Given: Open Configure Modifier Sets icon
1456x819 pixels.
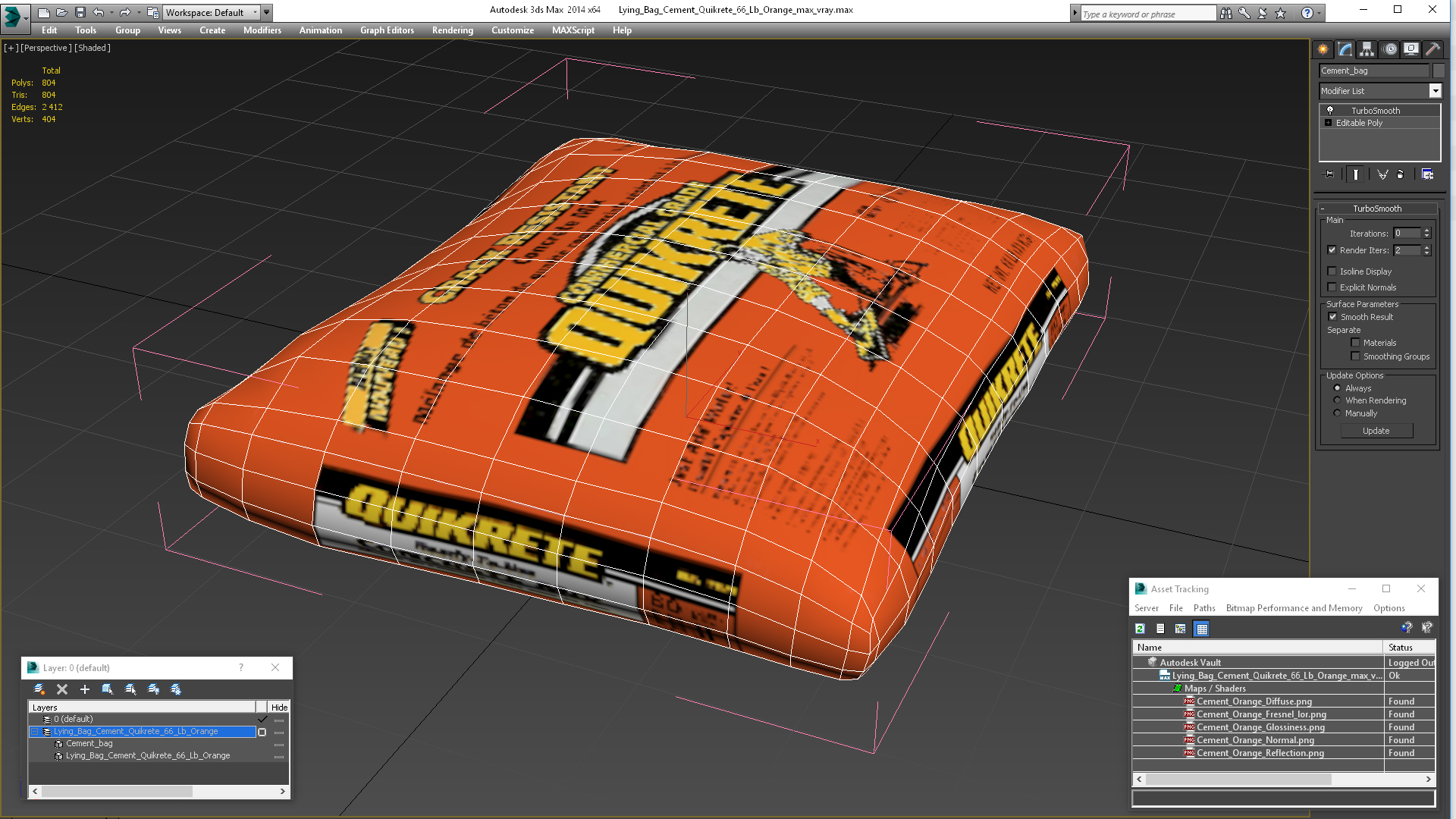Looking at the screenshot, I should [x=1427, y=174].
